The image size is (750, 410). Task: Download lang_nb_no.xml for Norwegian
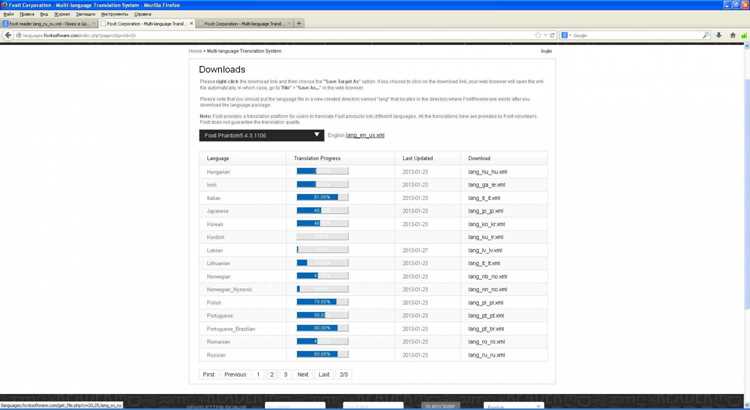[487, 277]
